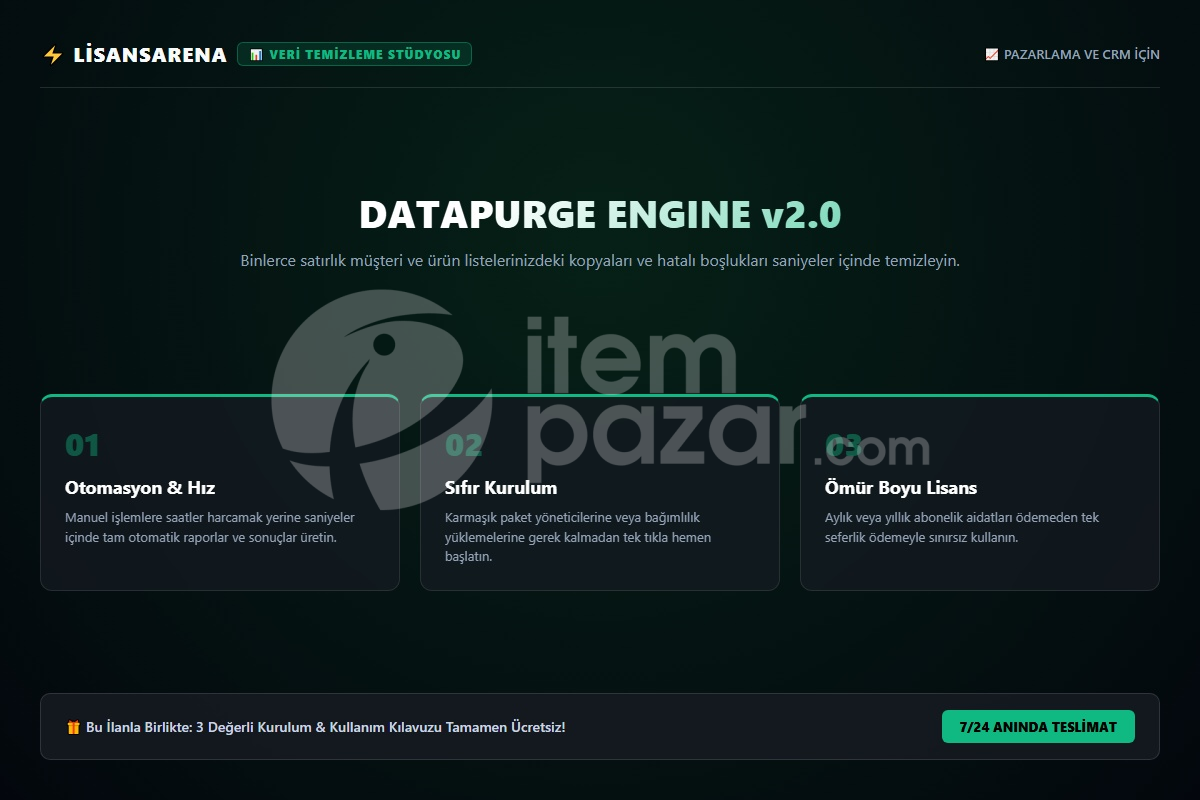
Task: Click the chart icon in the studio badge
Action: tap(256, 54)
